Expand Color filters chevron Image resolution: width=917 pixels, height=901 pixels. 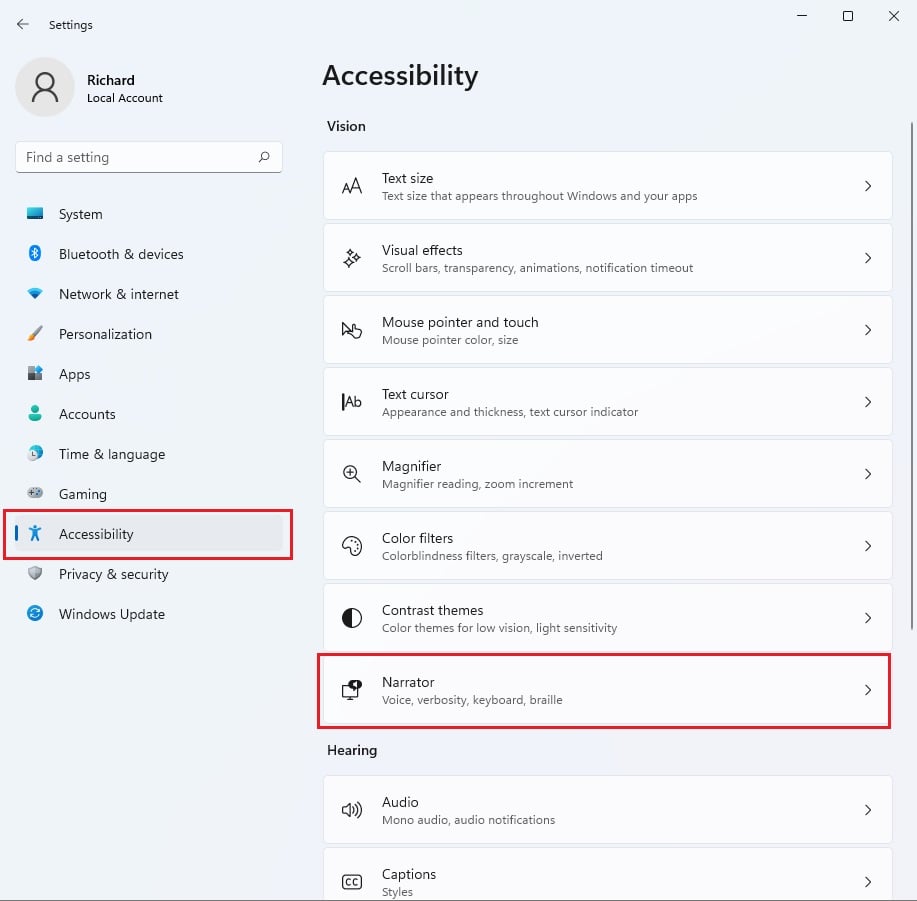tap(868, 546)
